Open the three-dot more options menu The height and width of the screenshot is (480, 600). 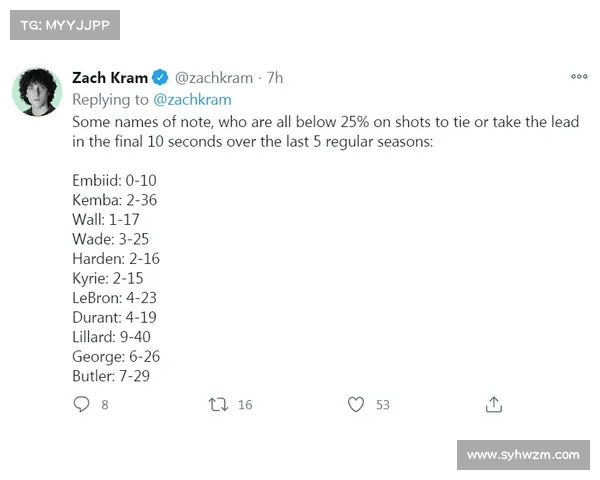[579, 77]
